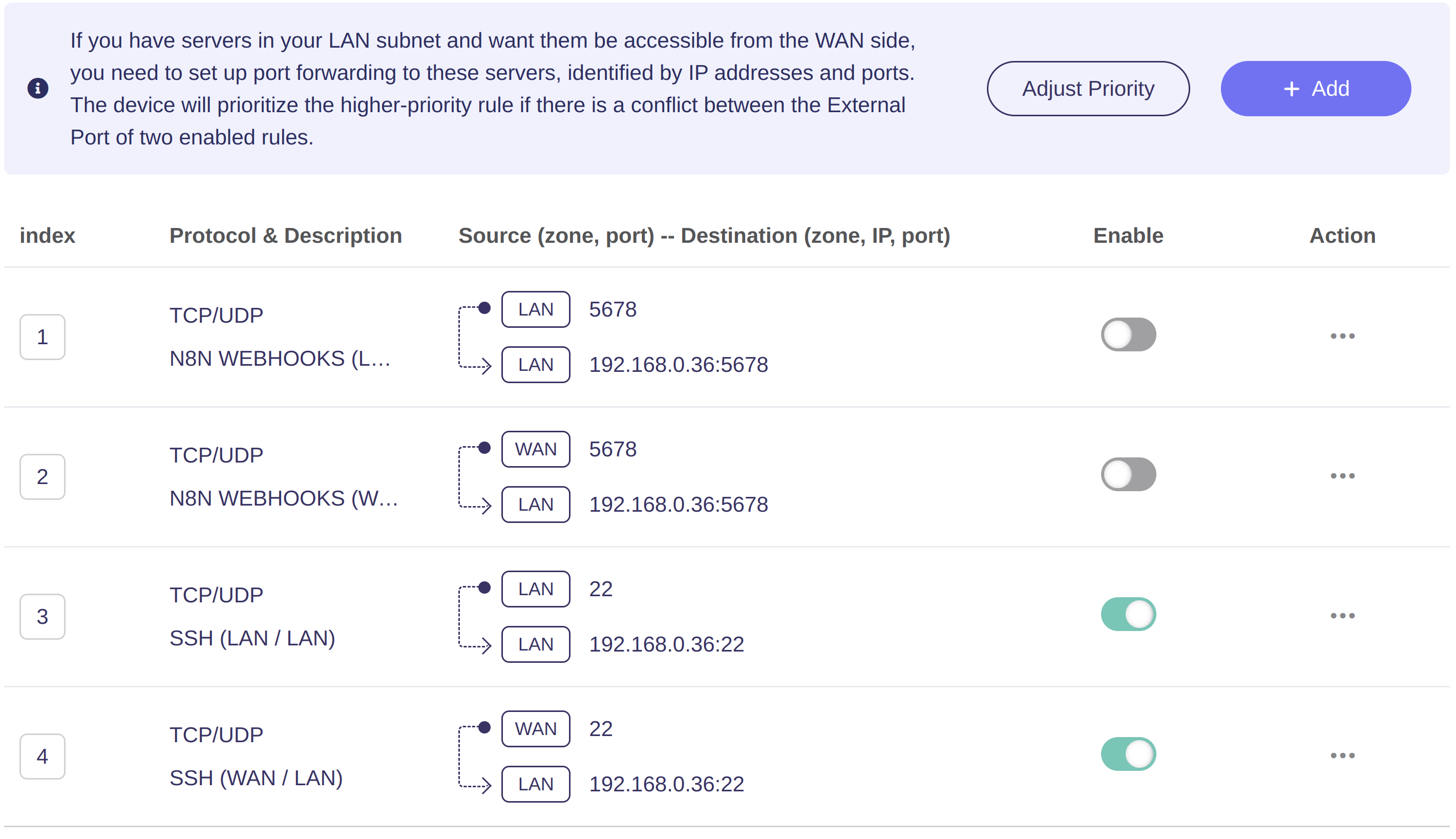The image size is (1456, 839).
Task: Enable the N8N WEBHOOKS (W…) rule toggle
Action: (1128, 475)
